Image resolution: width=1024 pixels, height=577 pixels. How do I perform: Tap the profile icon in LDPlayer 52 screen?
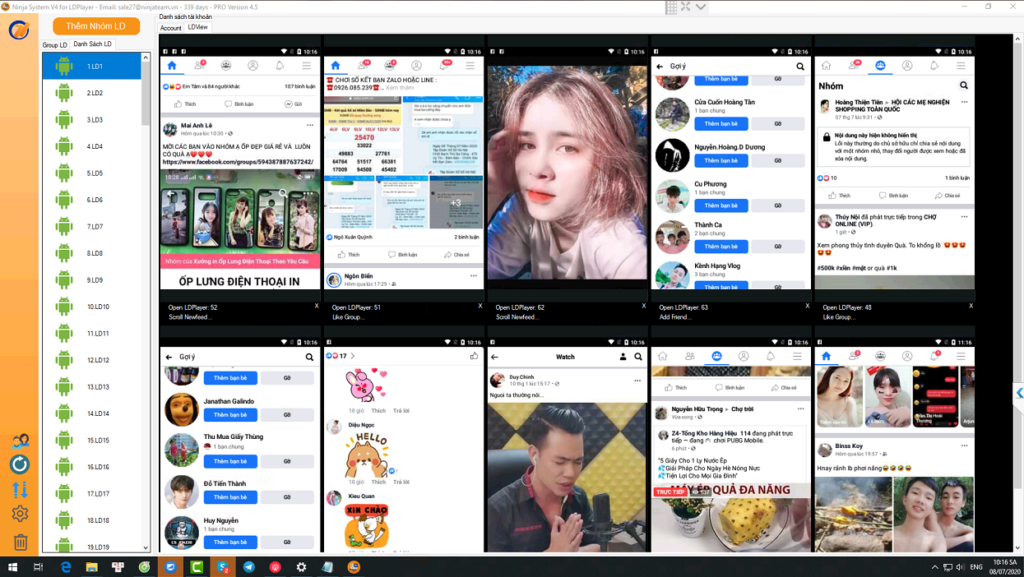click(253, 65)
